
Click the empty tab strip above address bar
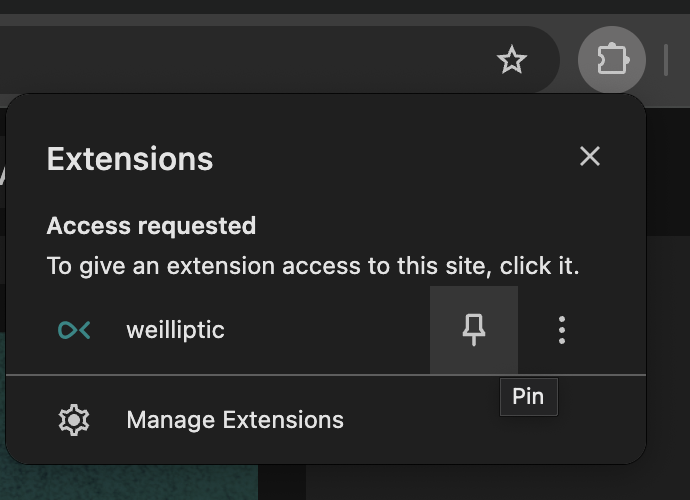tap(345, 7)
